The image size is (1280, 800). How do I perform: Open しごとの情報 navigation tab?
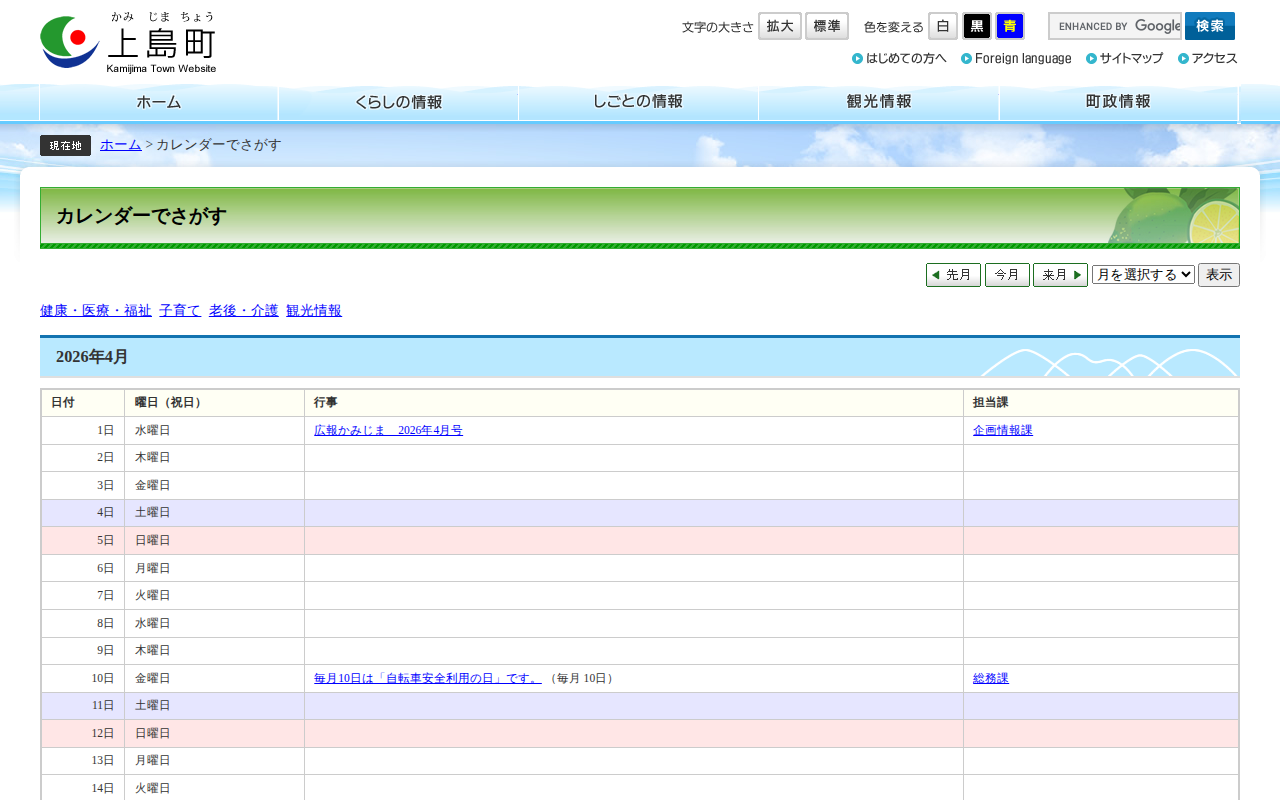(x=639, y=102)
